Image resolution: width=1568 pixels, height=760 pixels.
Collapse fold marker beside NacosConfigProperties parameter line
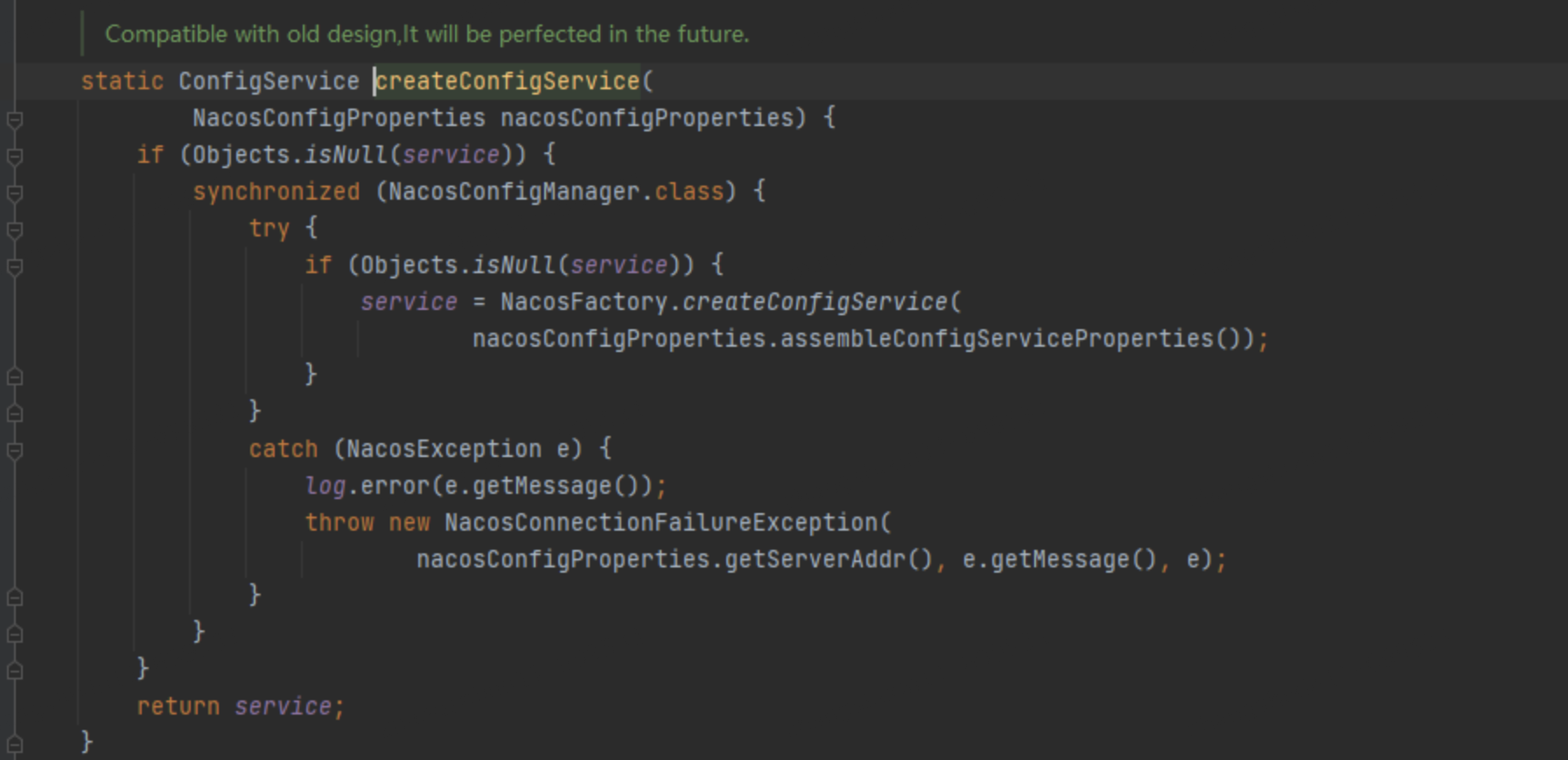pyautogui.click(x=14, y=119)
